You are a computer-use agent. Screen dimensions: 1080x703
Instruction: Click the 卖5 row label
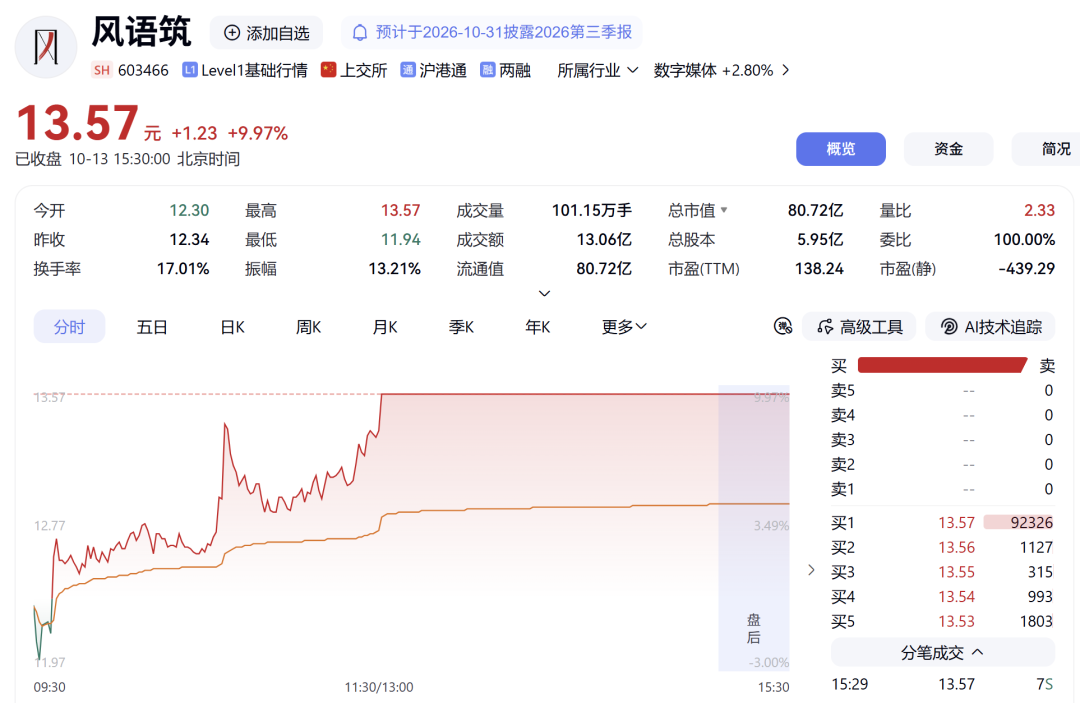[843, 390]
